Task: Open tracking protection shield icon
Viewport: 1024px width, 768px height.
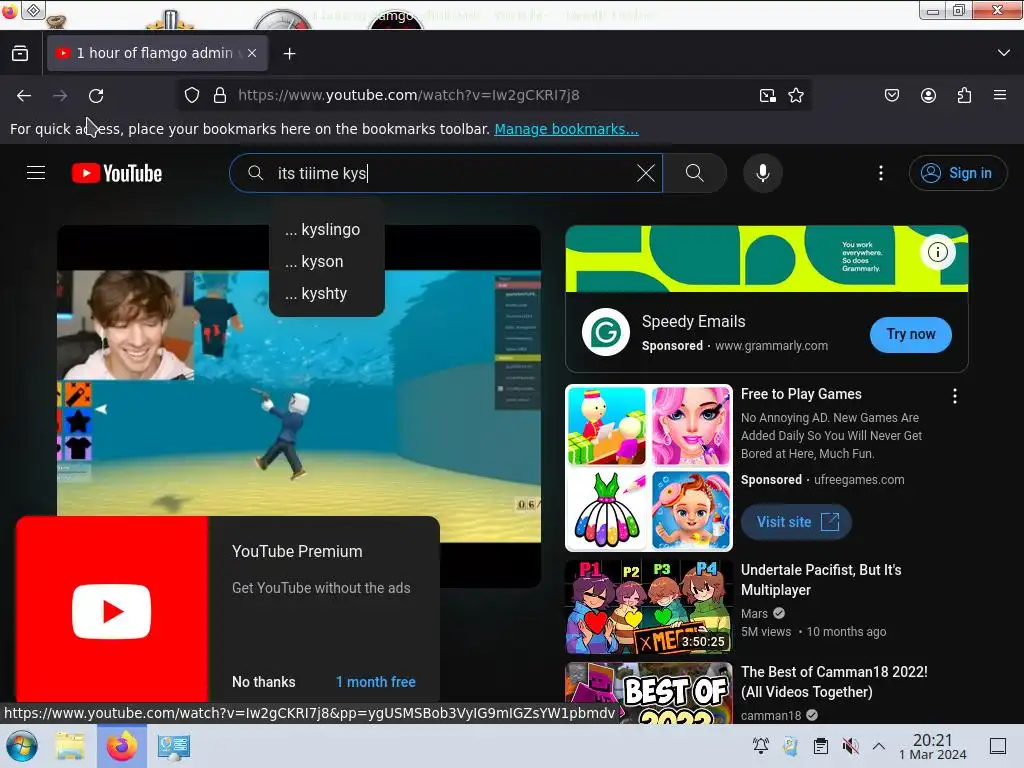Action: click(x=192, y=95)
